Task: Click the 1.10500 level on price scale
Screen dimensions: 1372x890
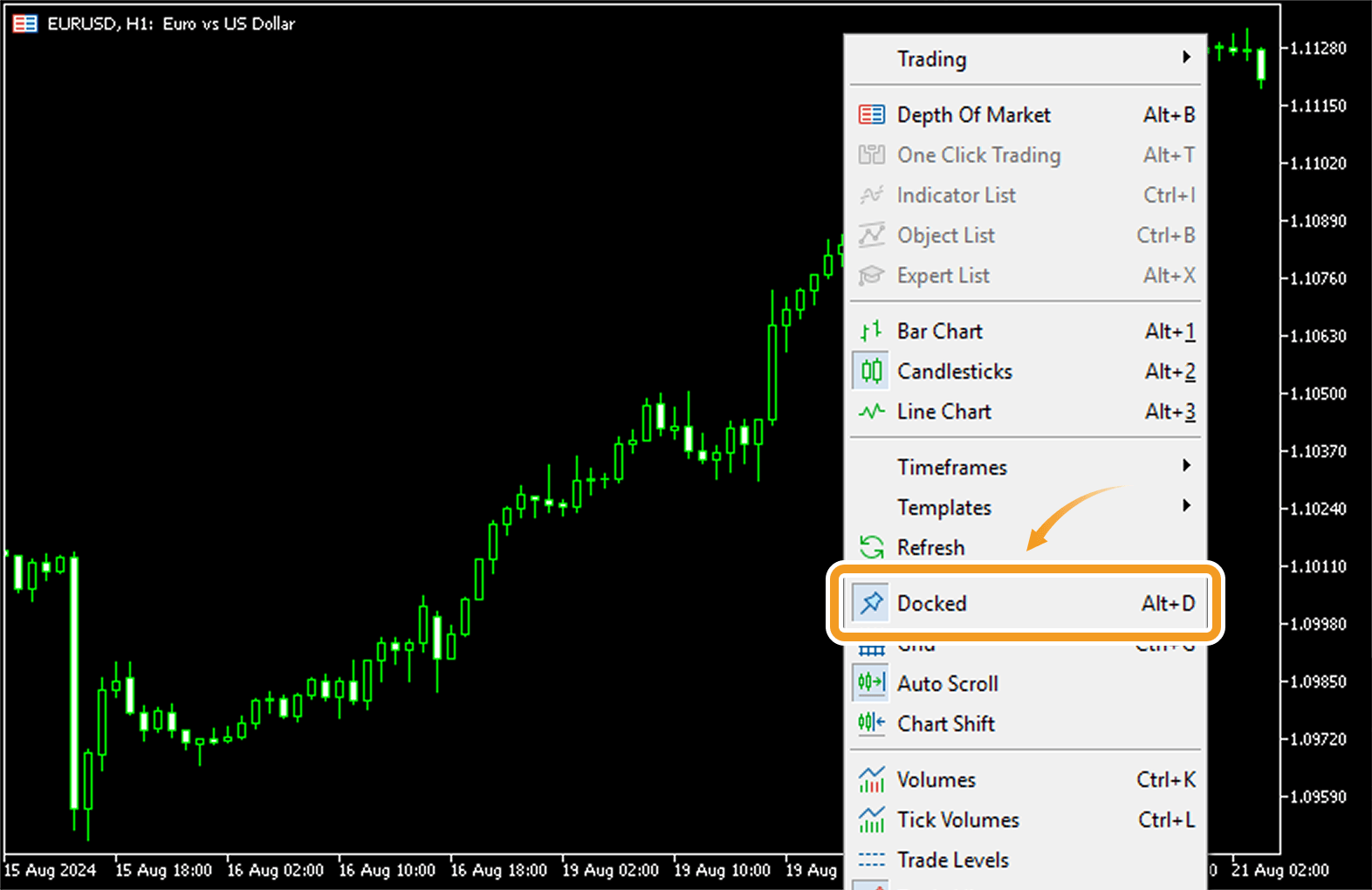Action: [x=1318, y=394]
